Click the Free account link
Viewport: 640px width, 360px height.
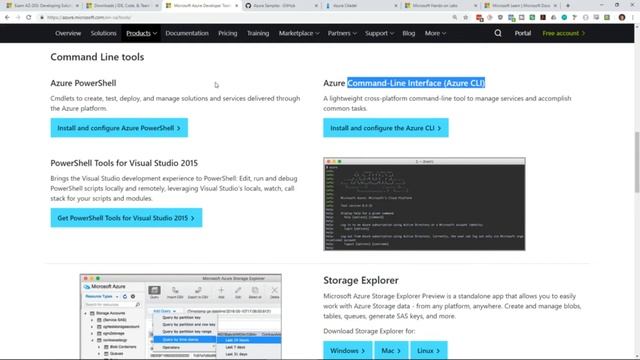click(x=564, y=33)
